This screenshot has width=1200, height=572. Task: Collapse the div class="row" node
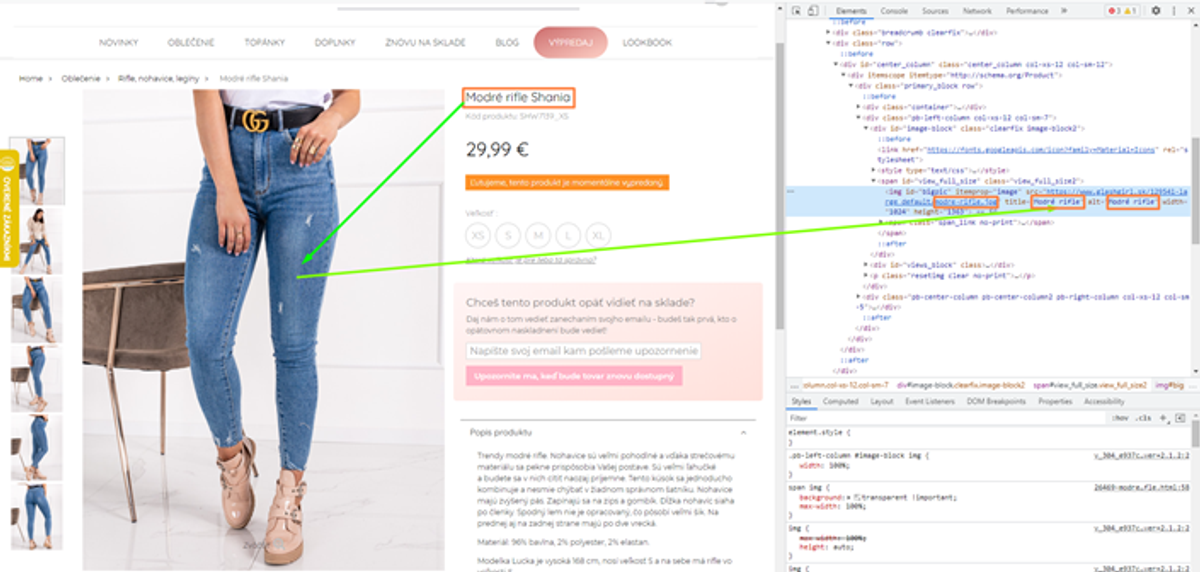[828, 43]
